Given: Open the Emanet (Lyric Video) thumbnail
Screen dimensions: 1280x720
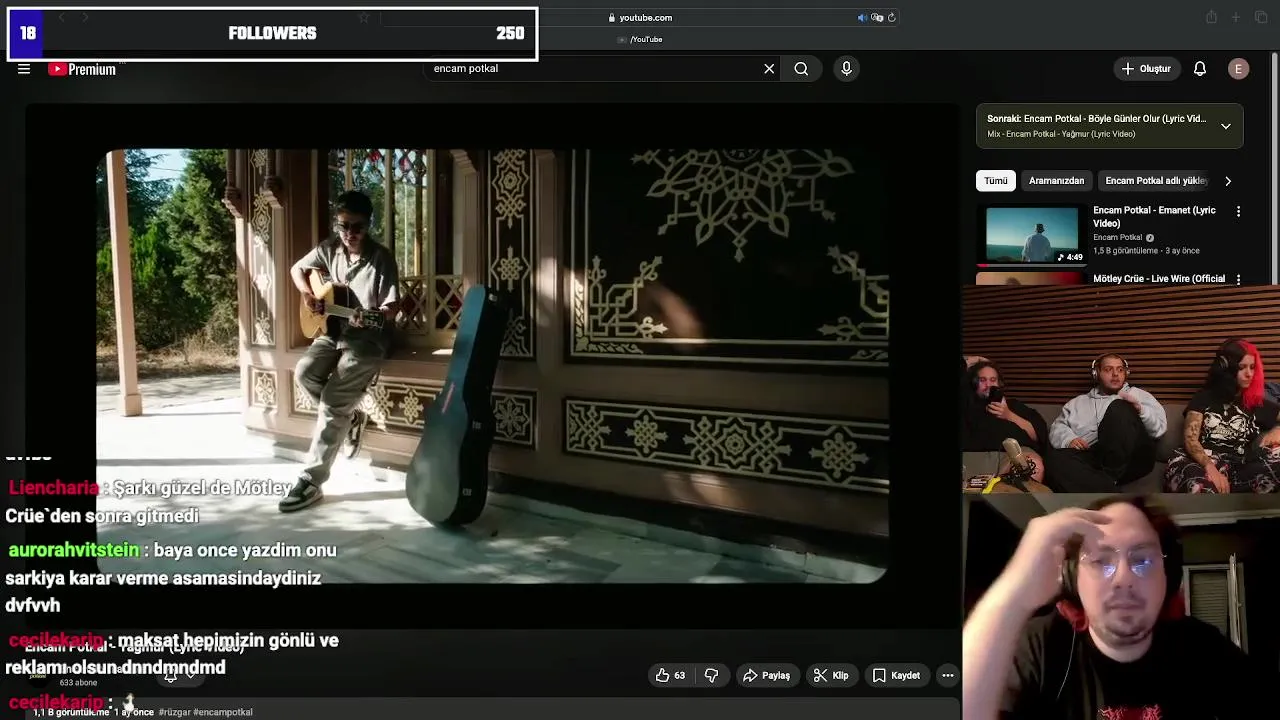Looking at the screenshot, I should [x=1033, y=235].
